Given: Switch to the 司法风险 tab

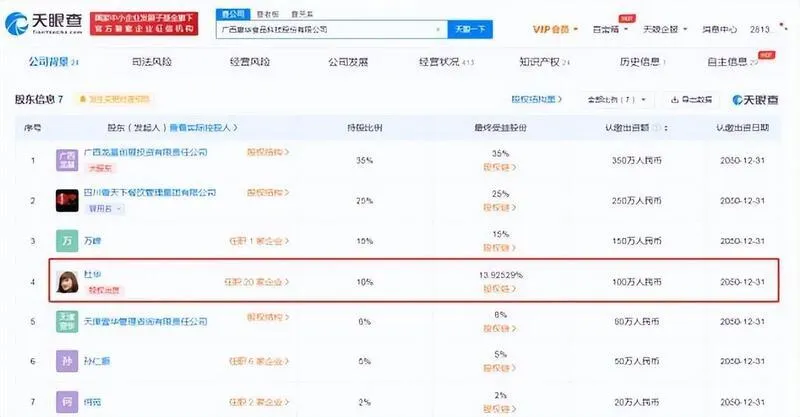Looking at the screenshot, I should [152, 62].
